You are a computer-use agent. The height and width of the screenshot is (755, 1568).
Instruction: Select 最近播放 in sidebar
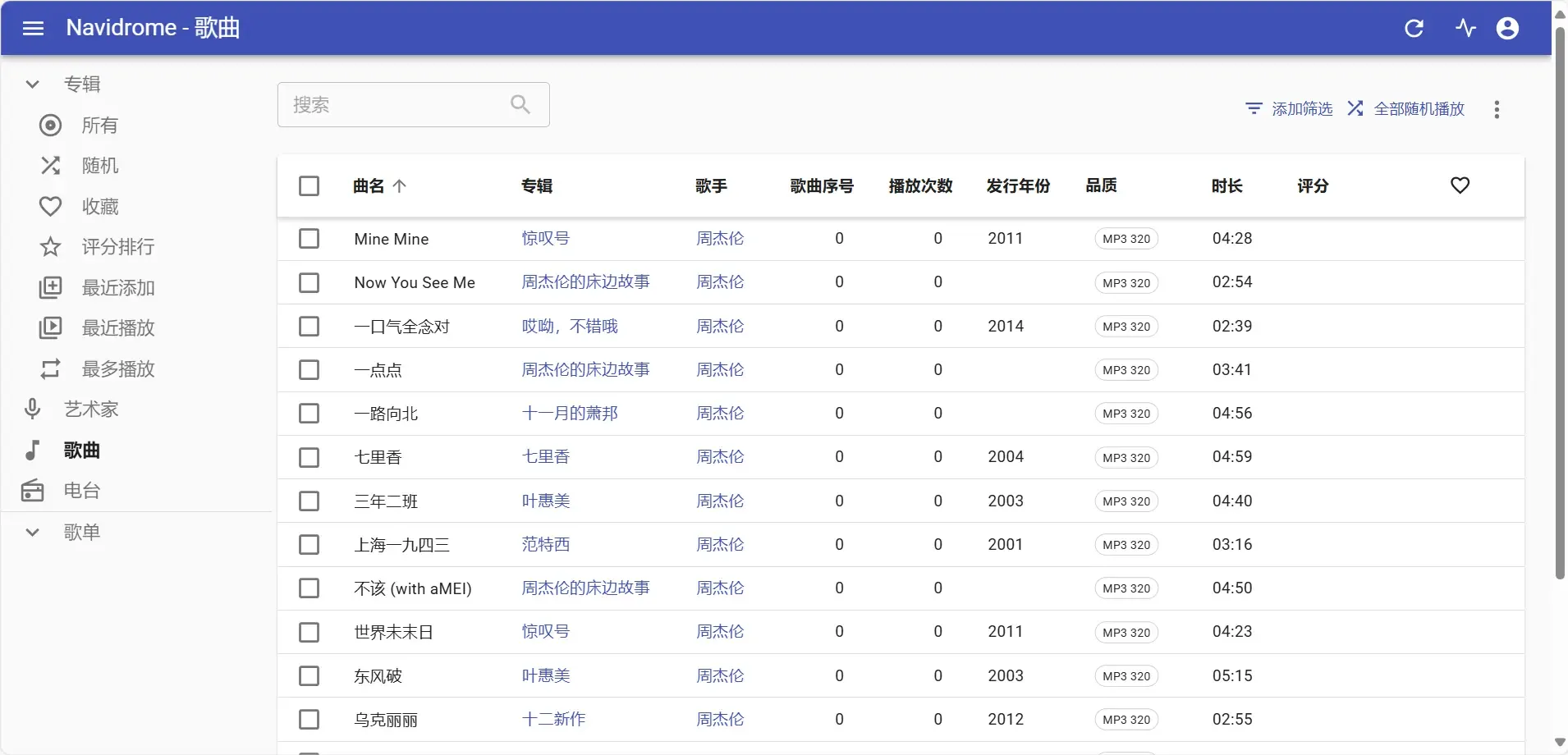118,328
